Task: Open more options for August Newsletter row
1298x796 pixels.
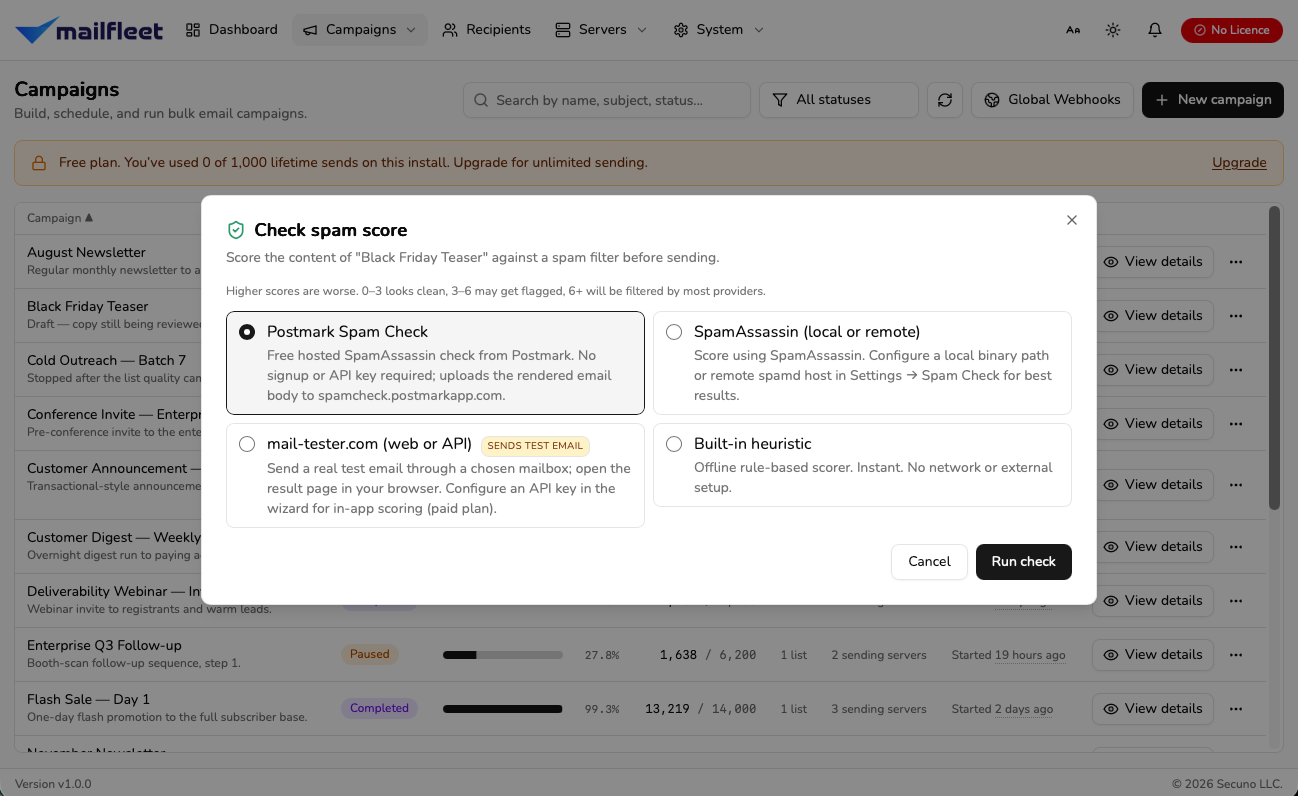Action: coord(1236,262)
